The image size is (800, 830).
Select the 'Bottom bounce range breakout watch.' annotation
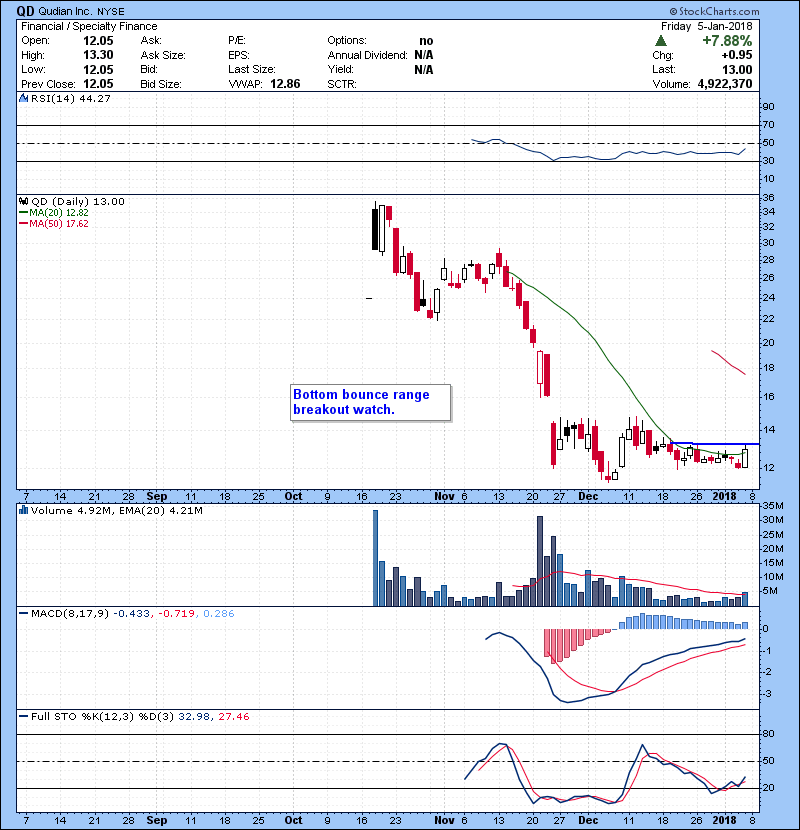pyautogui.click(x=371, y=402)
